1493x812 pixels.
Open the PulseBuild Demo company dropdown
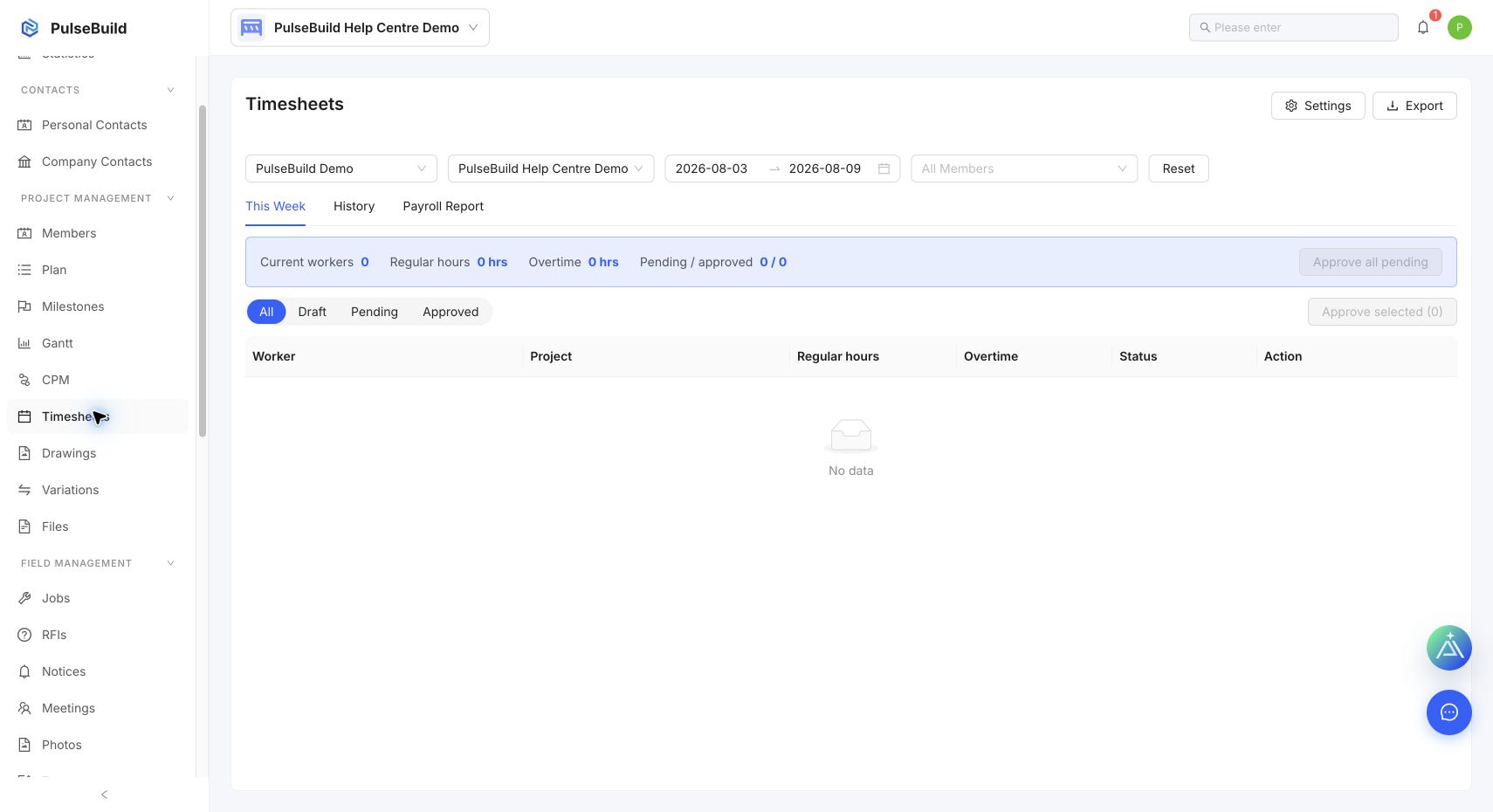(341, 169)
